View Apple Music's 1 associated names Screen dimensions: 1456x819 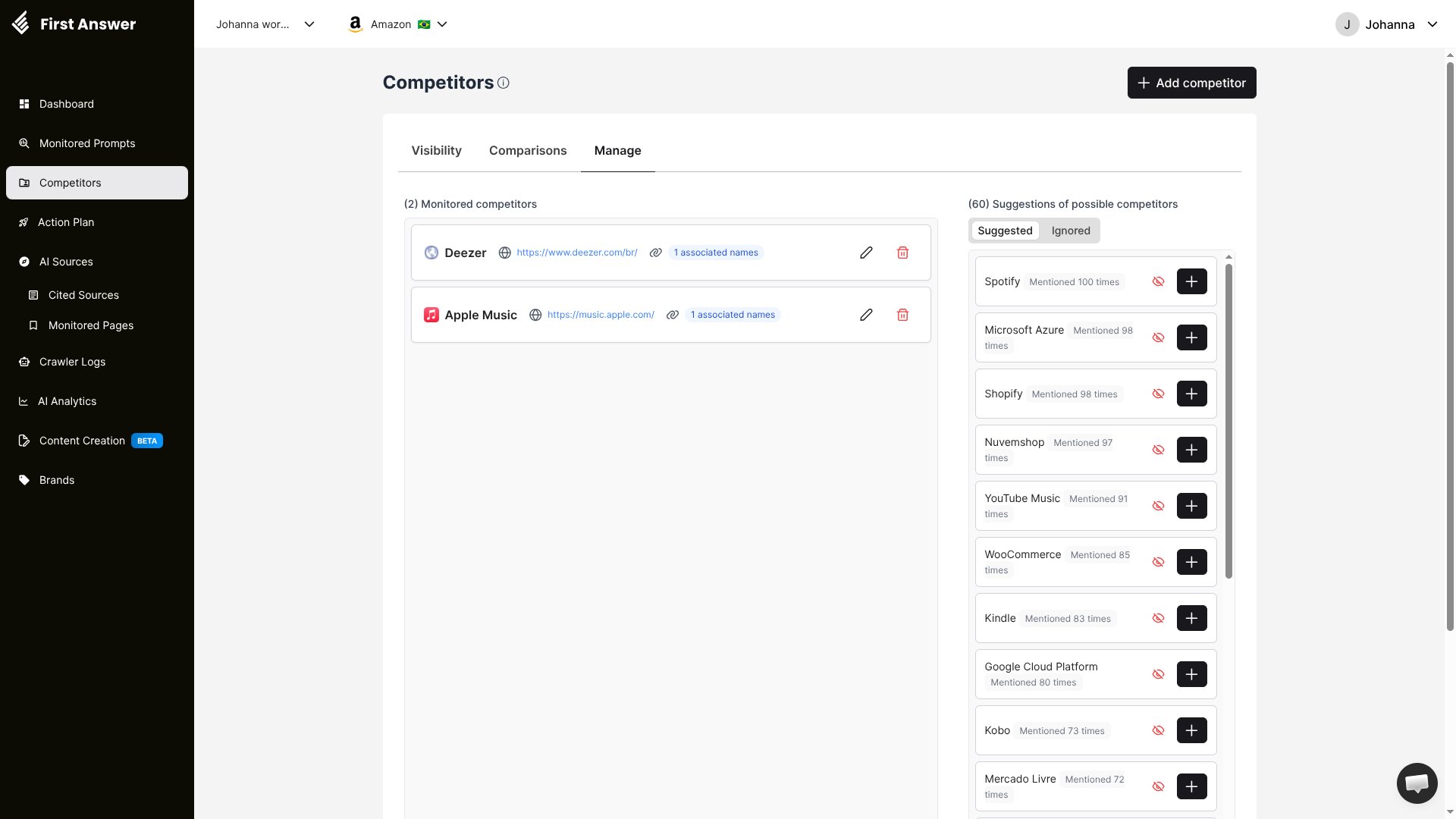[x=733, y=315]
